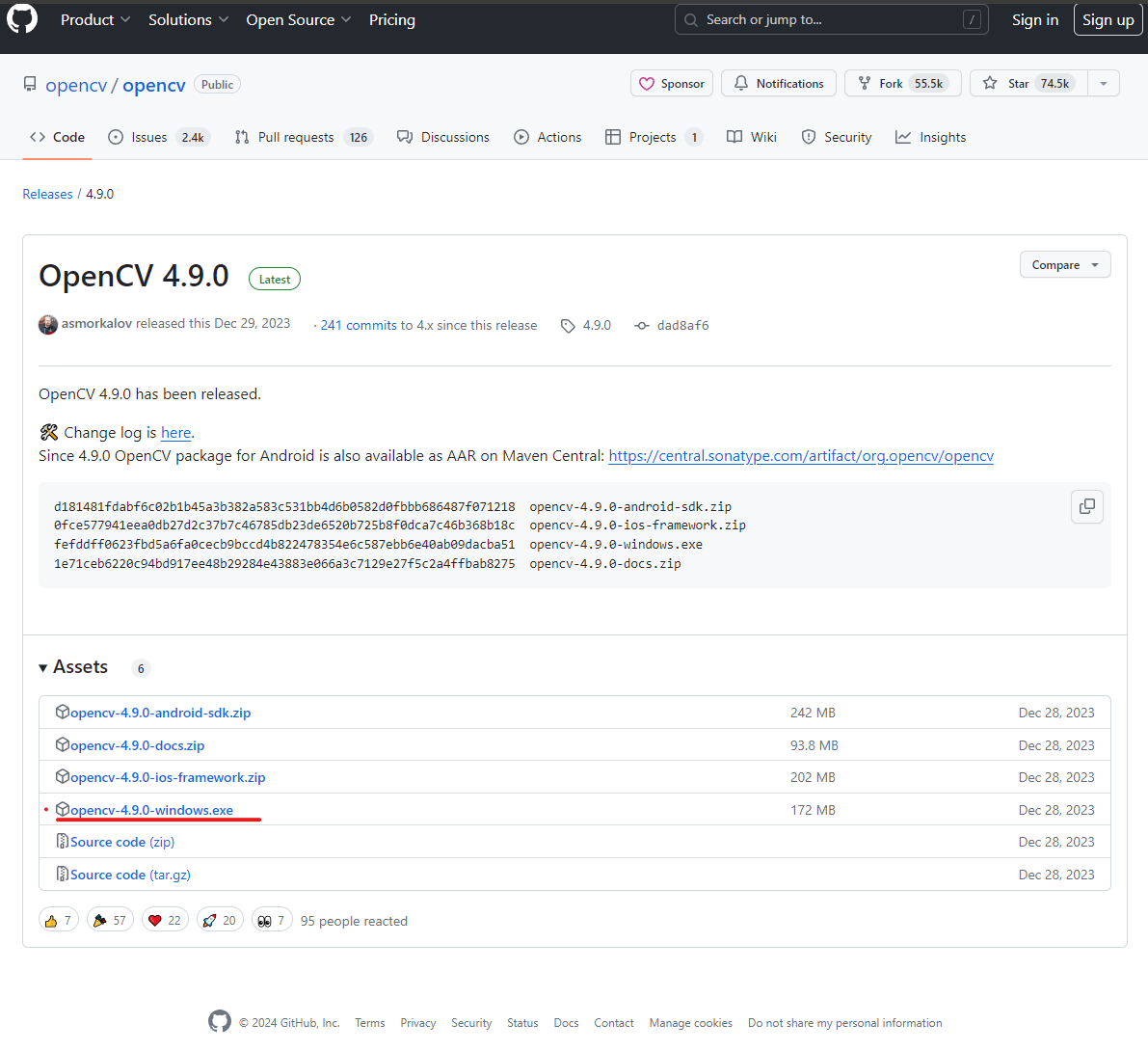React with eyes emoji
The image size is (1148, 1051).
[272, 921]
